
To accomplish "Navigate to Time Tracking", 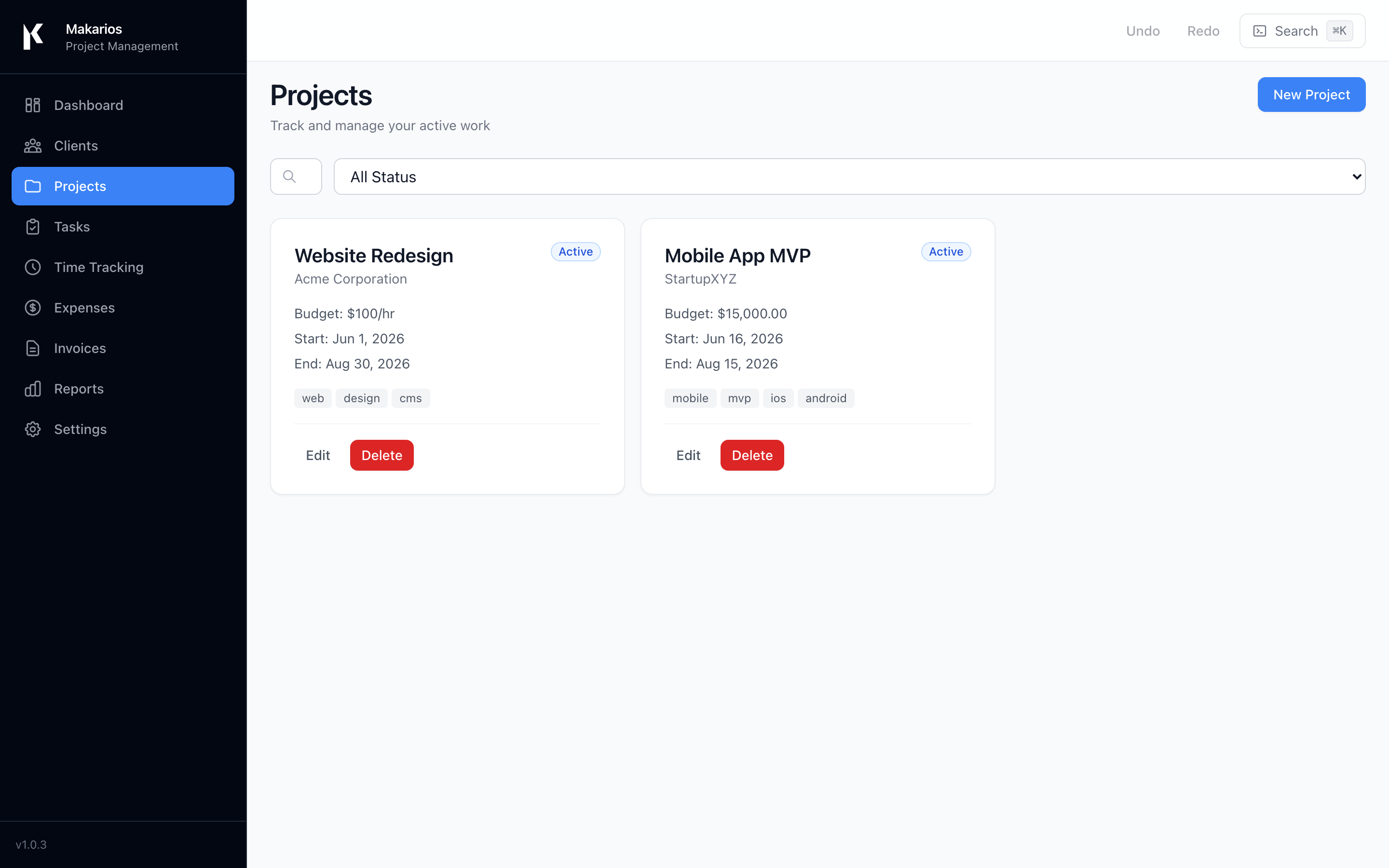I will click(123, 267).
